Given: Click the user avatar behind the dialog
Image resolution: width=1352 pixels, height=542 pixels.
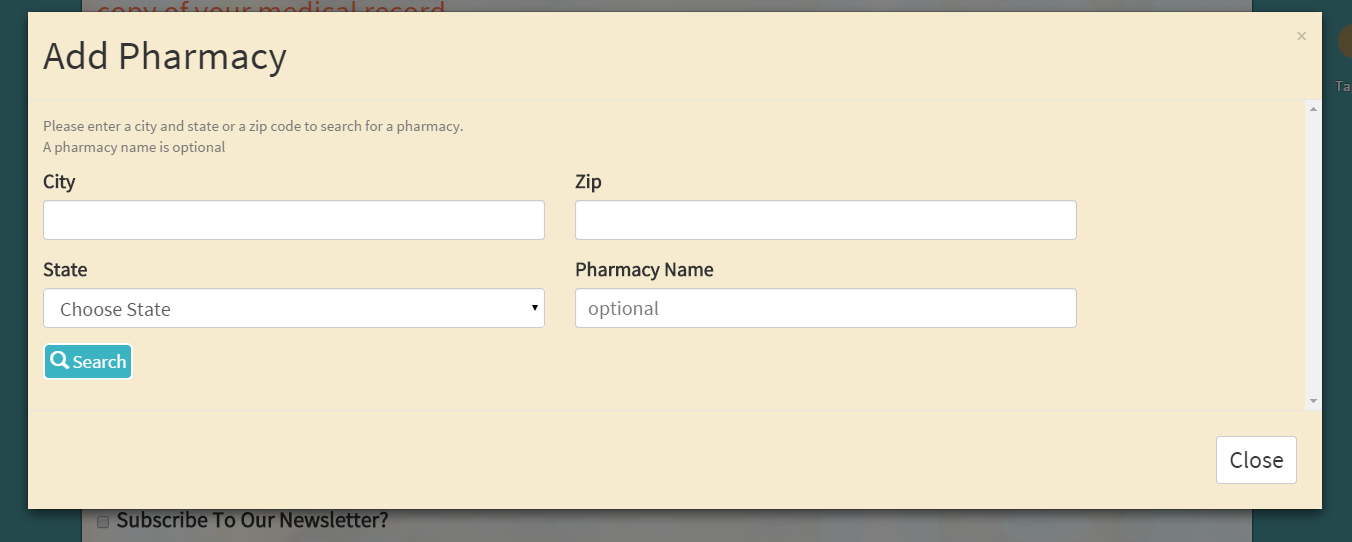Looking at the screenshot, I should [x=1345, y=42].
